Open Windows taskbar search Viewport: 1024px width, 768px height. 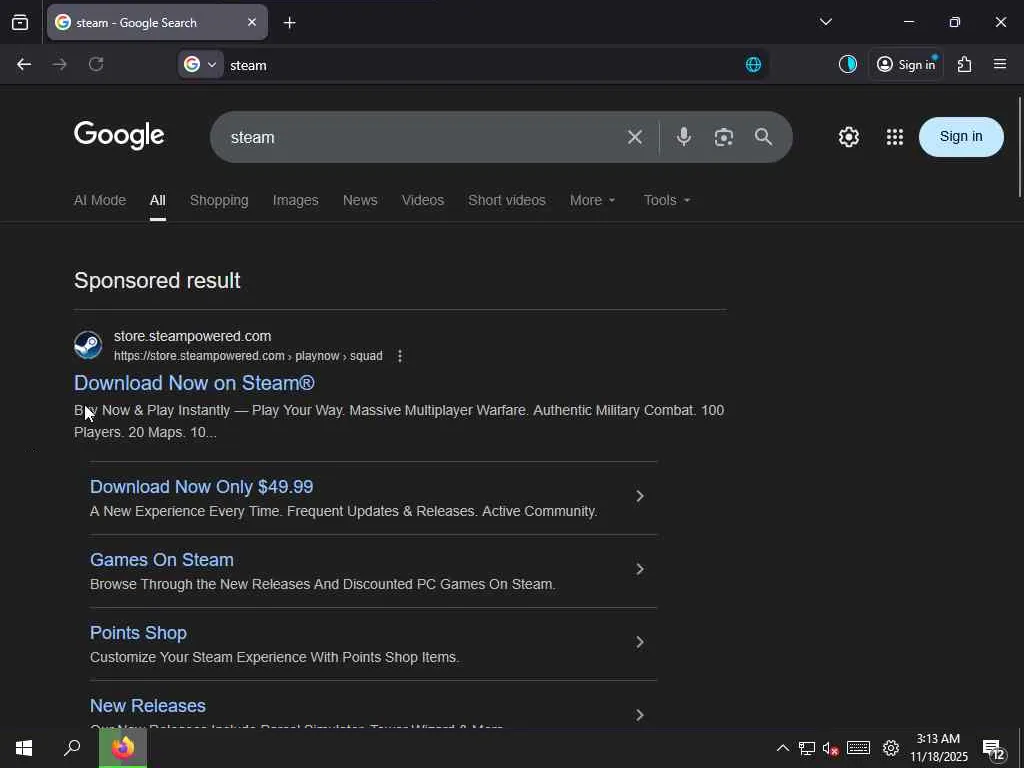click(x=72, y=748)
